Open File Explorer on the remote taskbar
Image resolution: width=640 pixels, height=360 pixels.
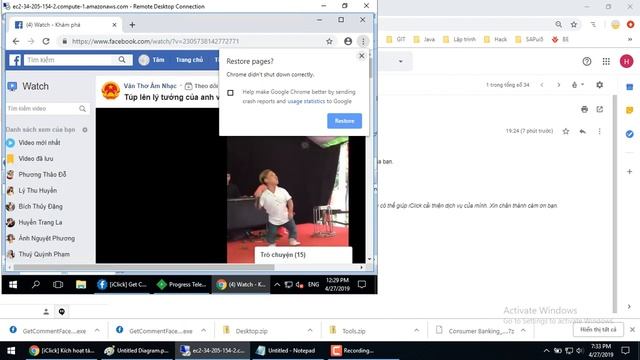[x=81, y=284]
